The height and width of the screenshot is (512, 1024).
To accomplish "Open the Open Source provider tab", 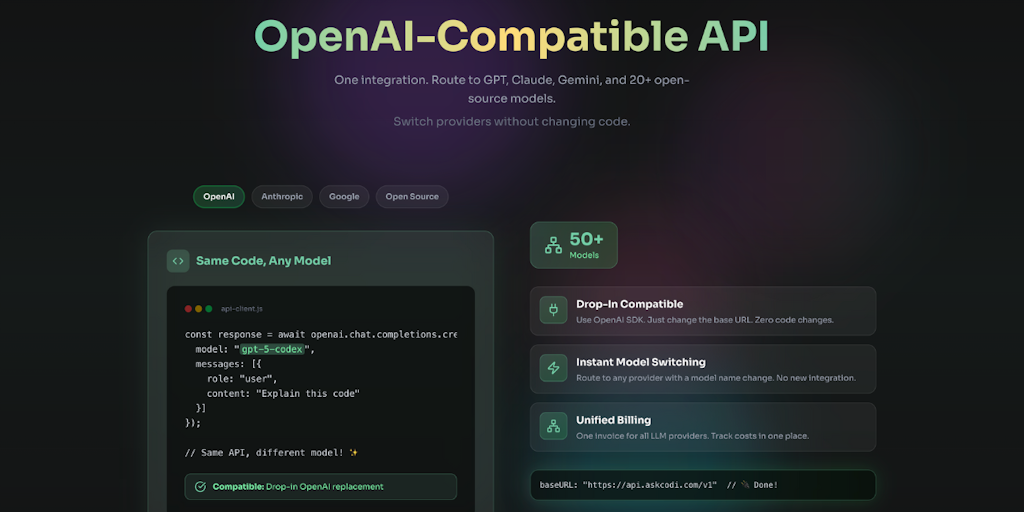I will (x=412, y=197).
